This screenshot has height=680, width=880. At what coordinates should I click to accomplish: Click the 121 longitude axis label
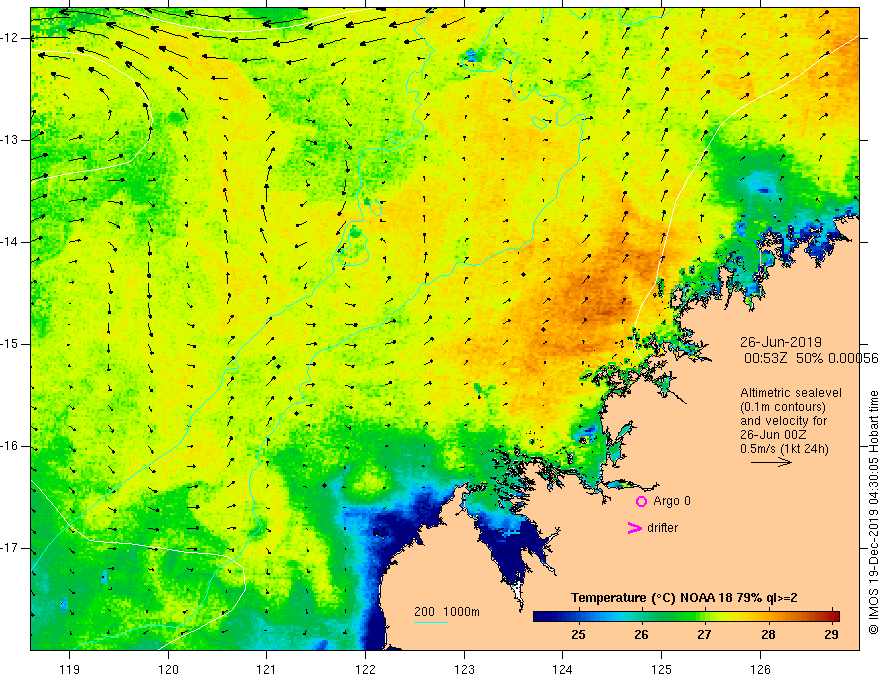click(x=267, y=669)
